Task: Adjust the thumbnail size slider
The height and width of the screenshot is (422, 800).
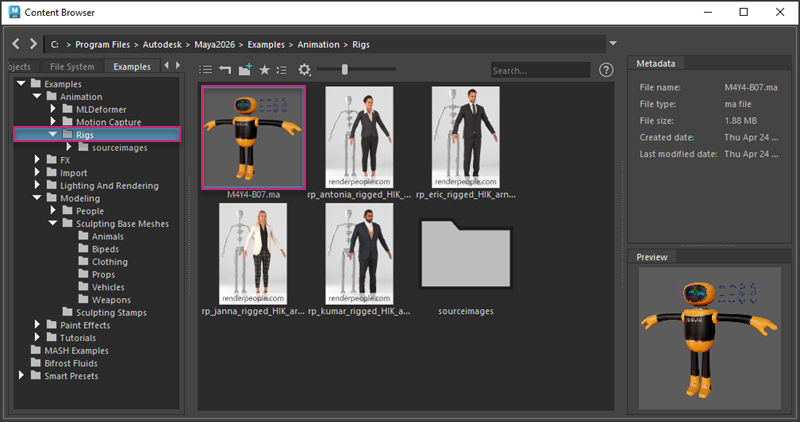Action: click(345, 69)
